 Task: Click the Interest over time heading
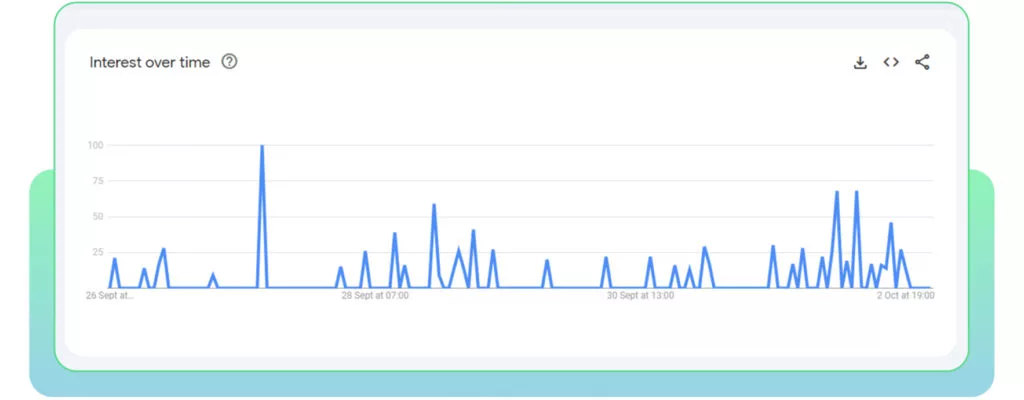click(x=150, y=62)
